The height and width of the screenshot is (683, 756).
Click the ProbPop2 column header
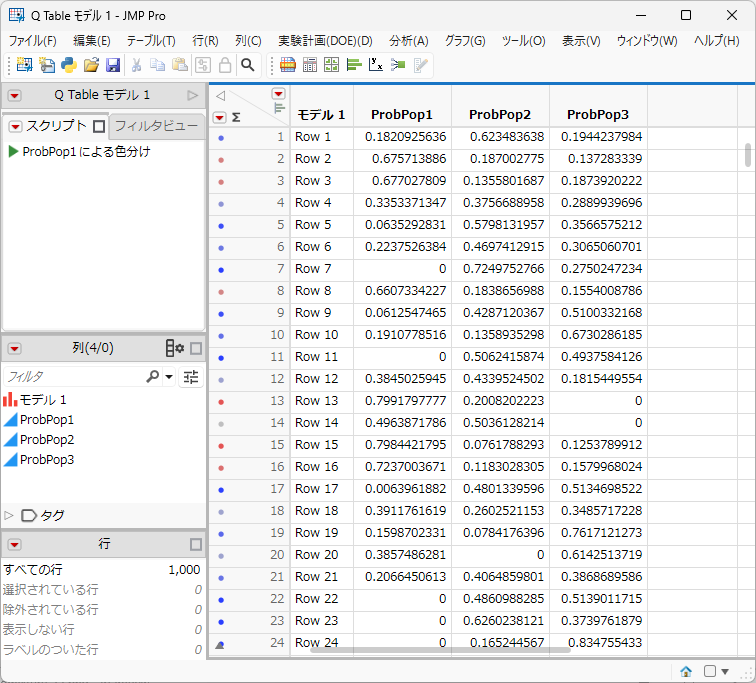click(x=500, y=115)
